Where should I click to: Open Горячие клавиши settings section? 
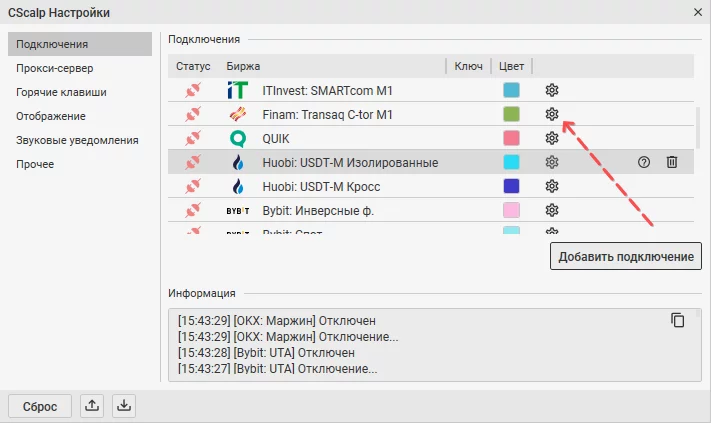(x=61, y=93)
